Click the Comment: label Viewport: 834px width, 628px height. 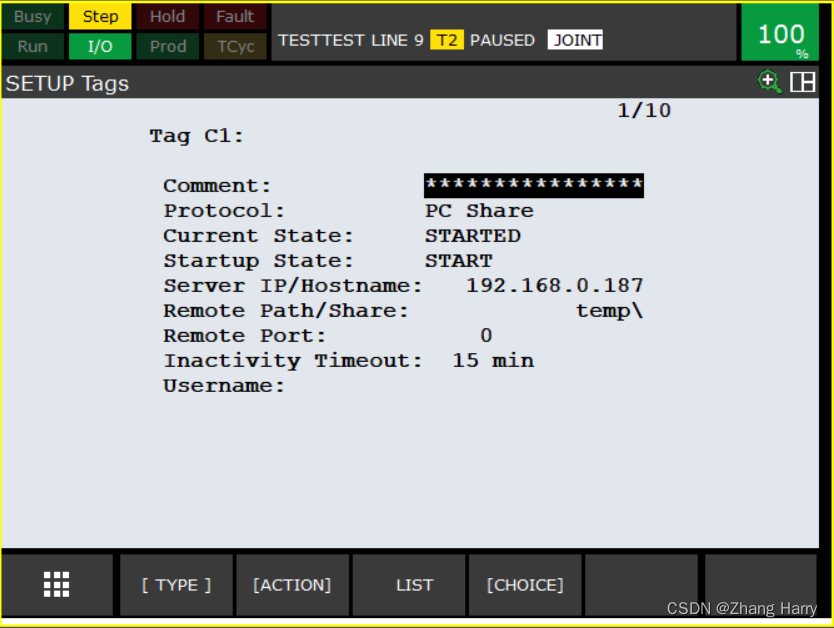217,186
